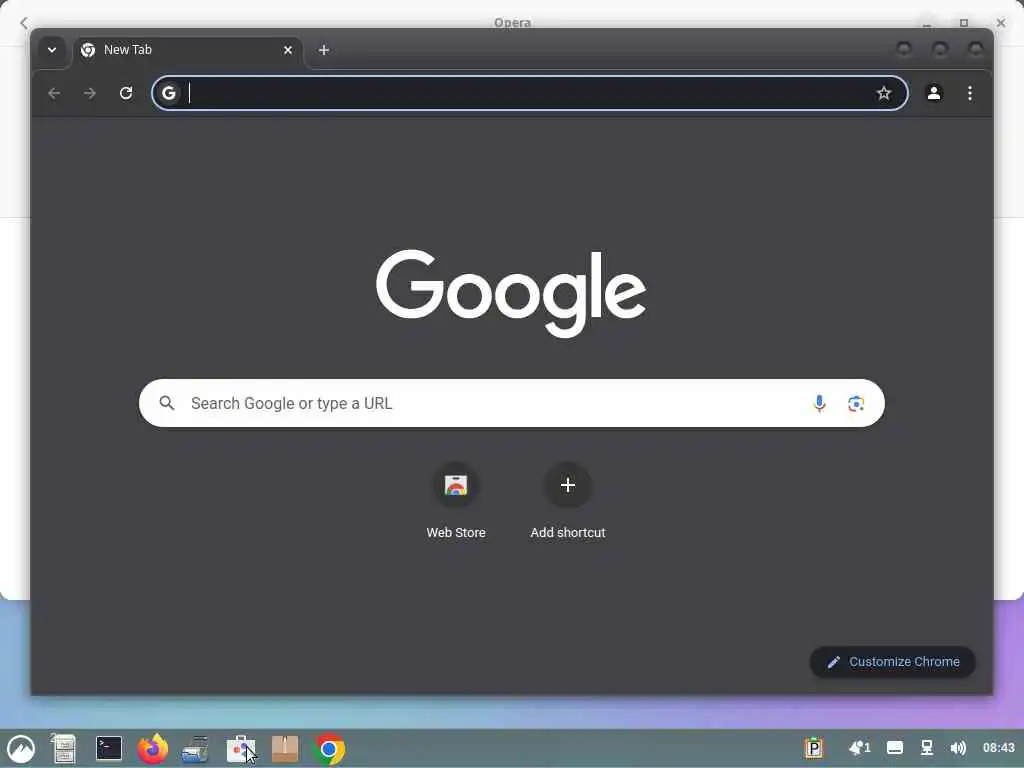Start voice search with microphone icon
Image resolution: width=1024 pixels, height=768 pixels.
click(x=819, y=404)
